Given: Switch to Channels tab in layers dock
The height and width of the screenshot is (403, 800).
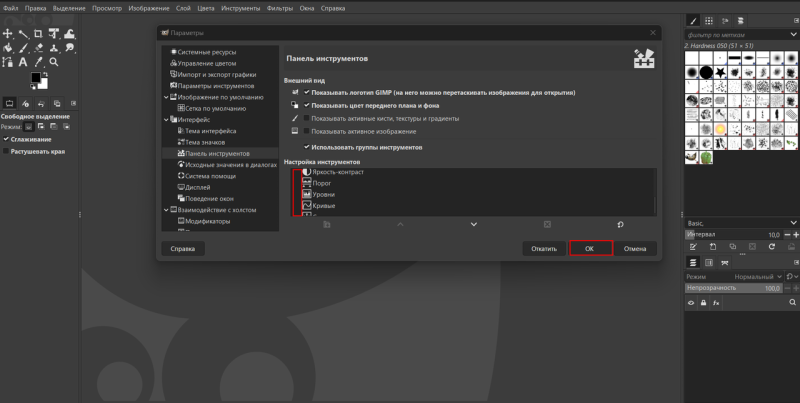Looking at the screenshot, I should tap(709, 263).
